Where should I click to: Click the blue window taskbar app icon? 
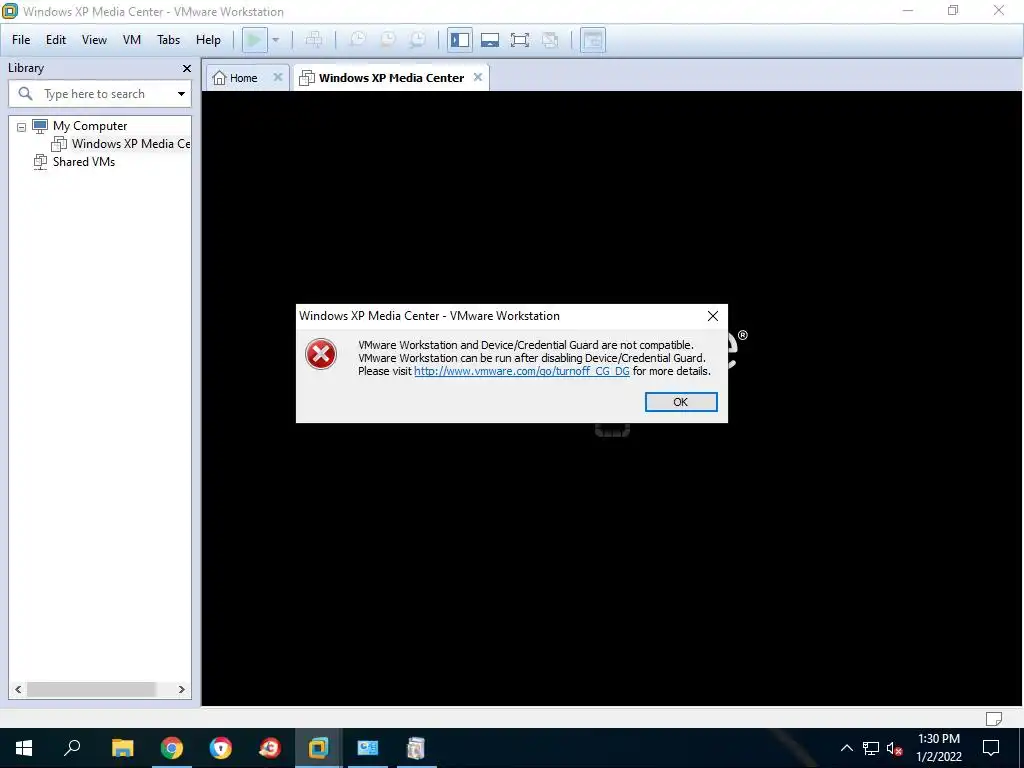368,748
